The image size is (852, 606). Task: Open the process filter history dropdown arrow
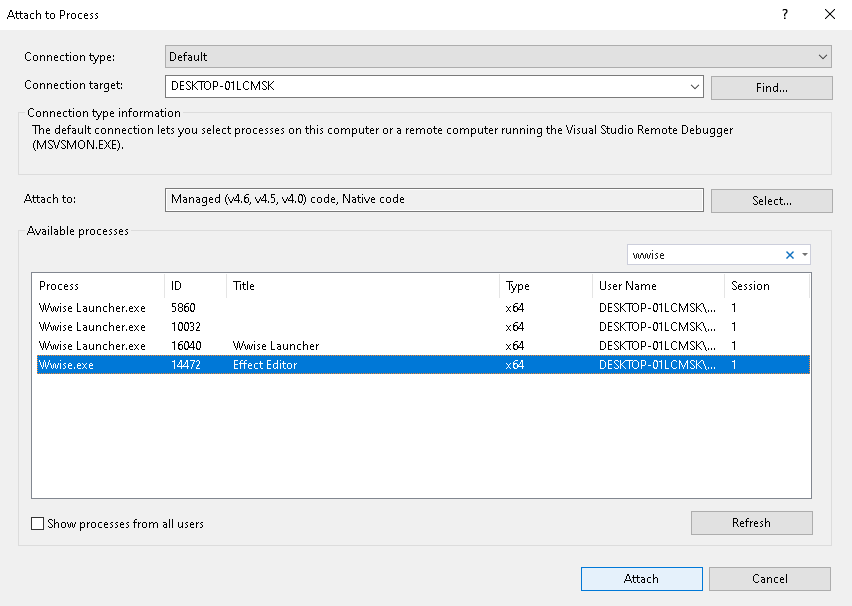[805, 255]
